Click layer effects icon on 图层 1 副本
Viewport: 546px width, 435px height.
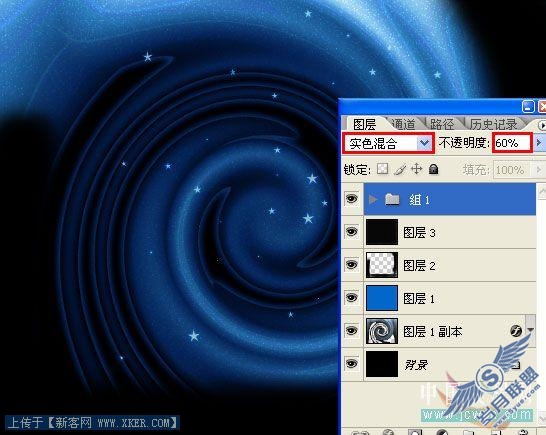[516, 331]
